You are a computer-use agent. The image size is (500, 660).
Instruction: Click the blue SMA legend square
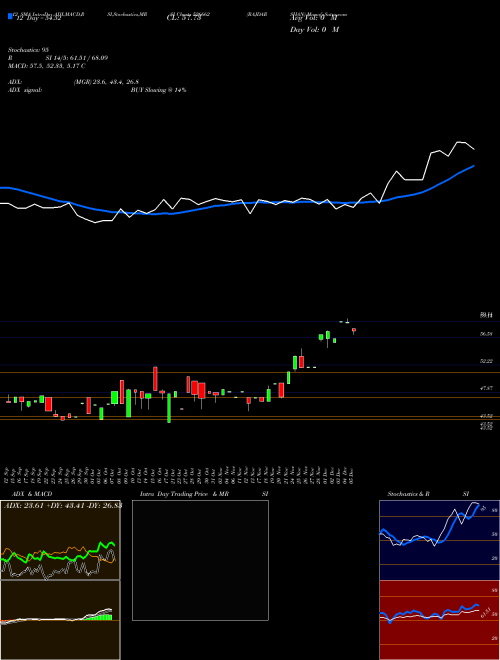10,16
